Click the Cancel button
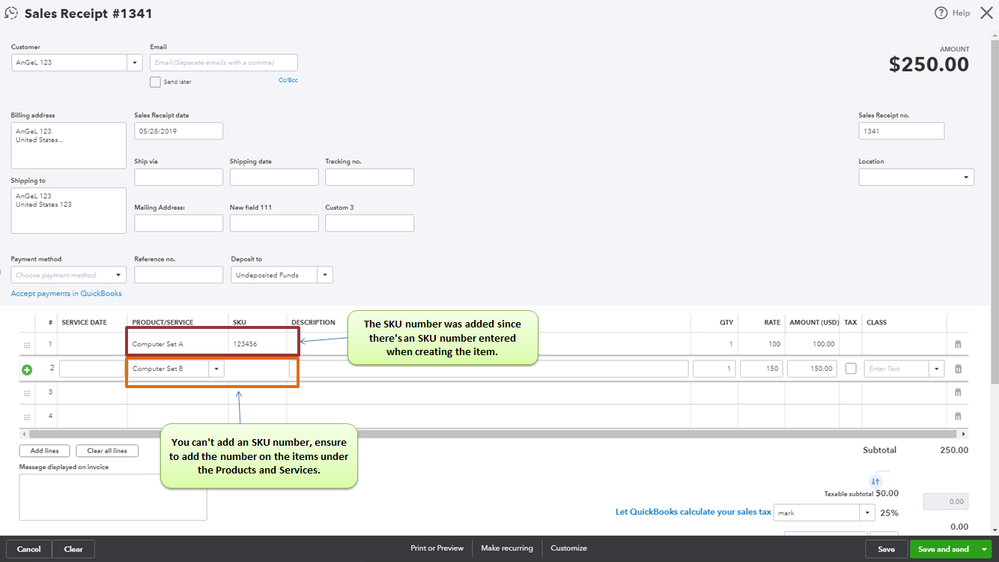Screen dimensions: 999x562 coord(29,549)
